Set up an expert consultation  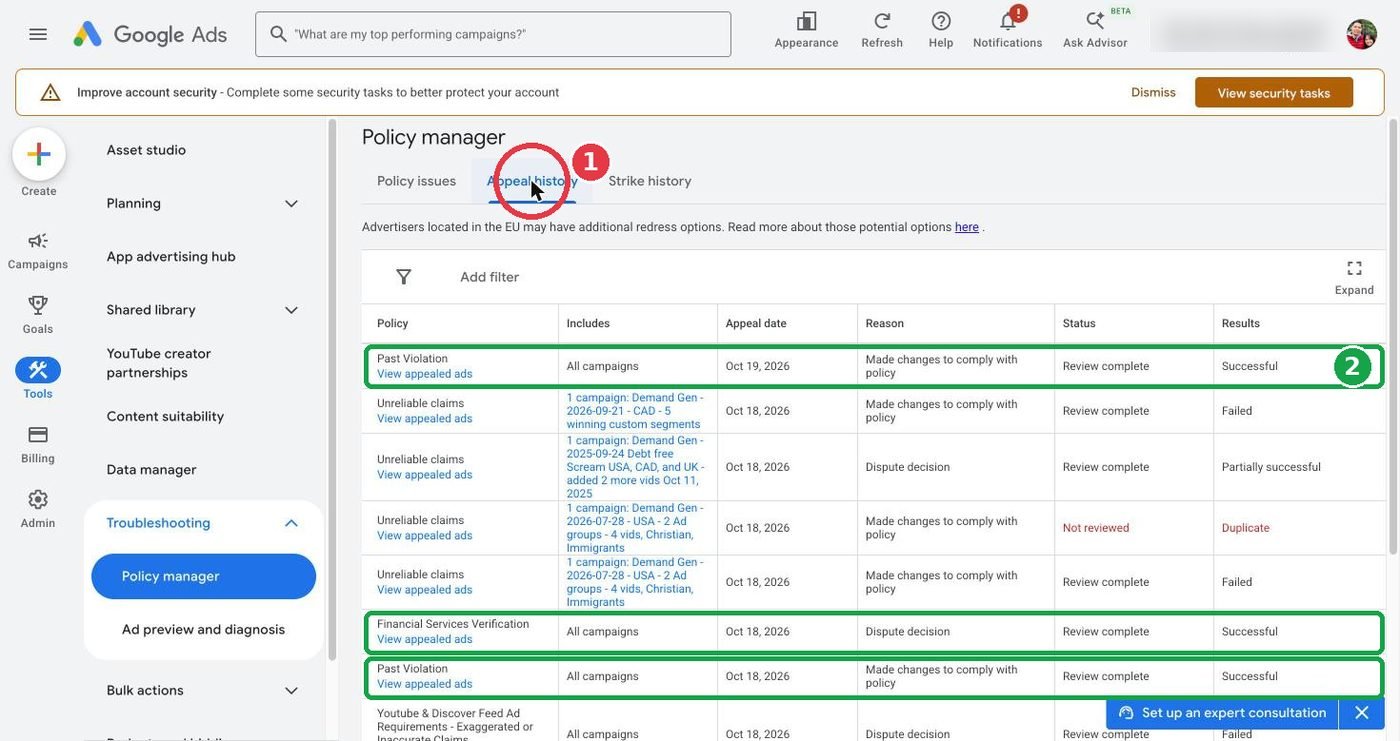pos(1224,713)
